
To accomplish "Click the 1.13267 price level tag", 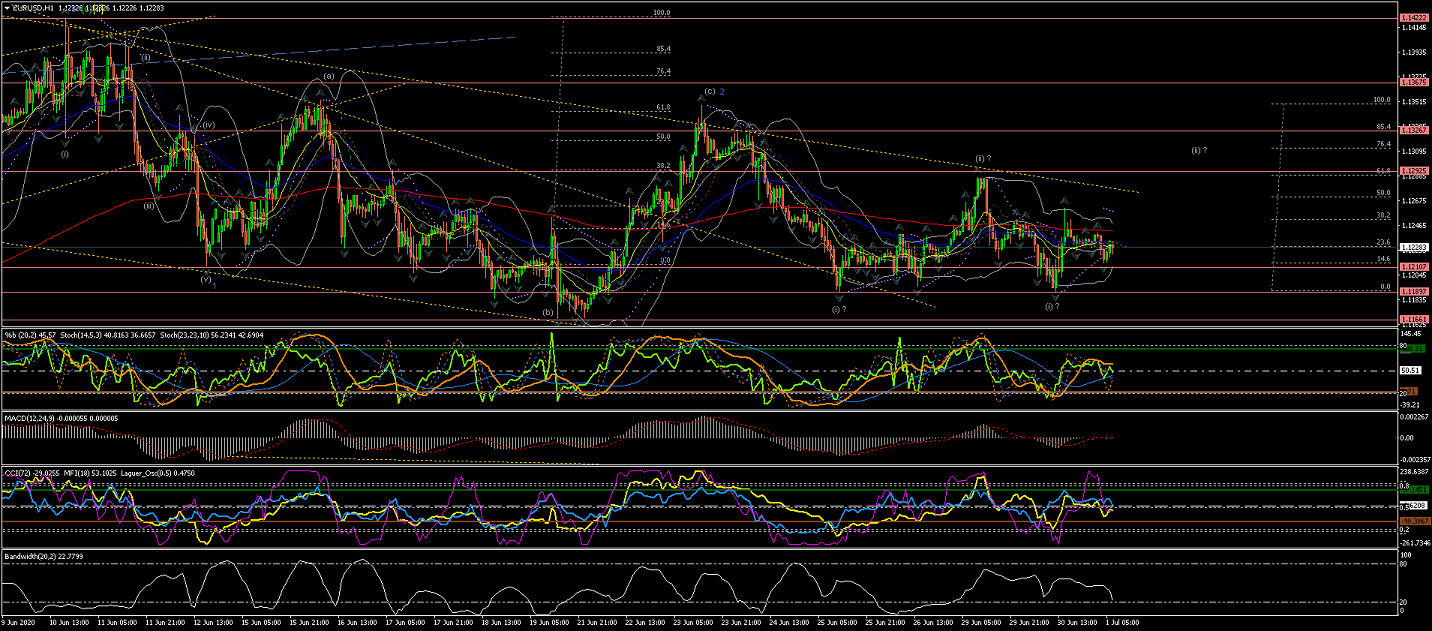I will (x=1413, y=131).
